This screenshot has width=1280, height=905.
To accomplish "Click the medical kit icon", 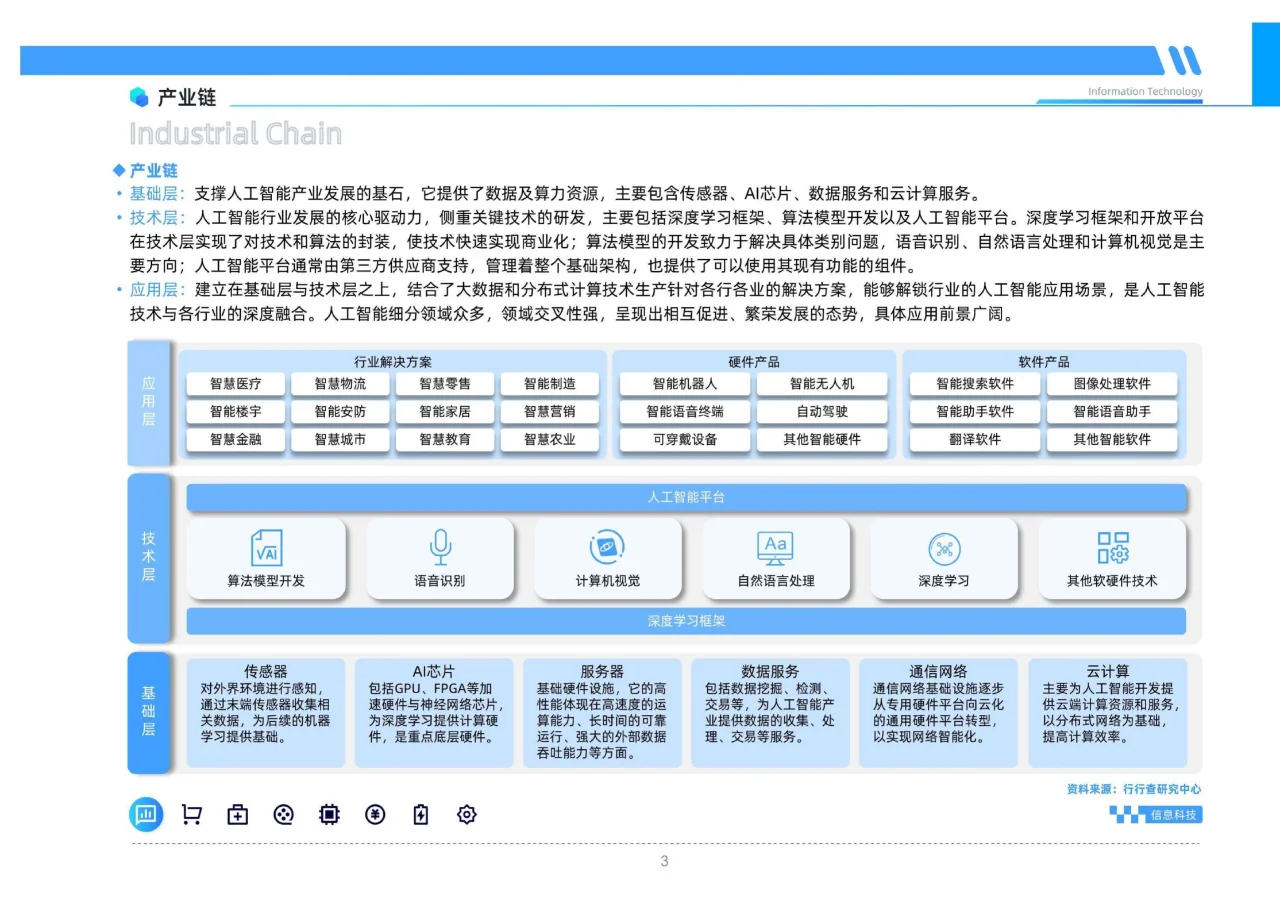I will click(x=237, y=815).
